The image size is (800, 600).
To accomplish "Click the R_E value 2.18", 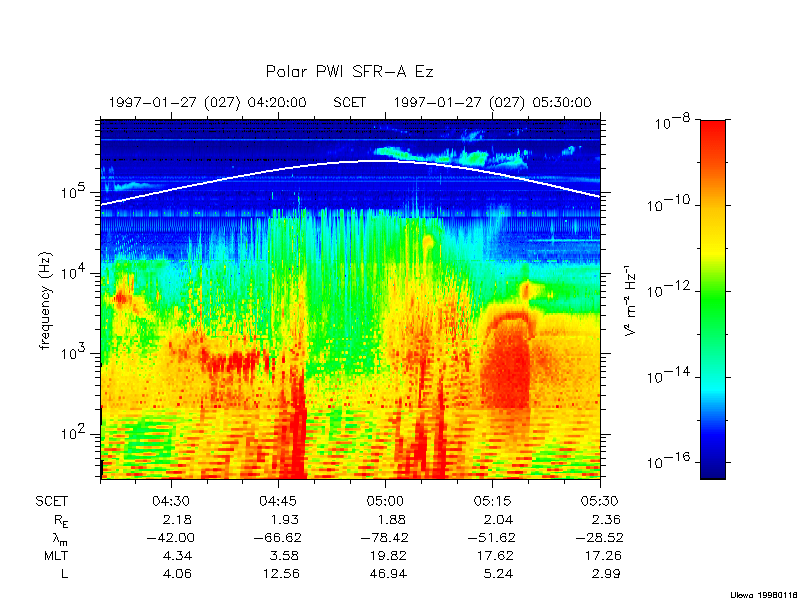I will click(x=178, y=519).
